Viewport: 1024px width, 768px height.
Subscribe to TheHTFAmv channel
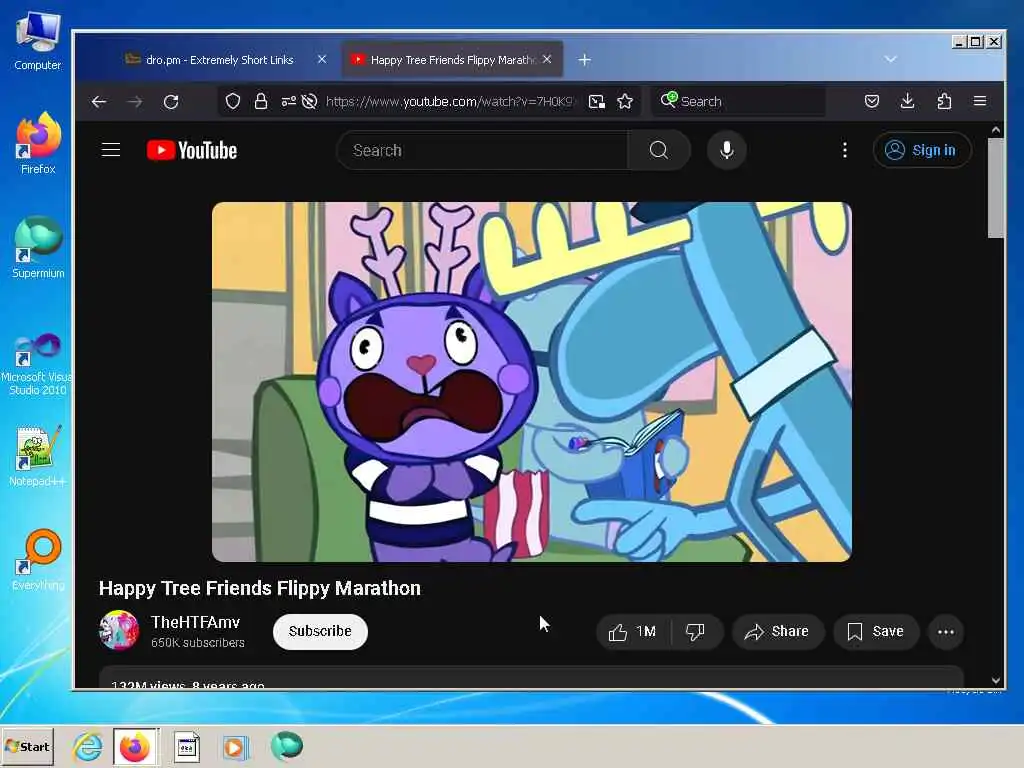pos(320,632)
